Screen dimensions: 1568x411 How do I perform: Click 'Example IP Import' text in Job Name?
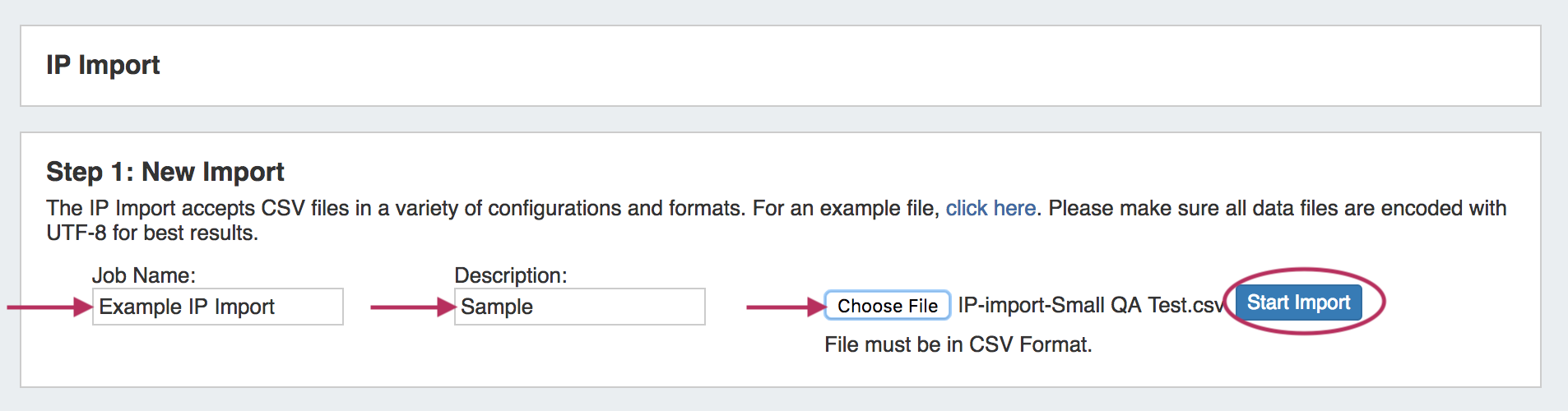(187, 307)
